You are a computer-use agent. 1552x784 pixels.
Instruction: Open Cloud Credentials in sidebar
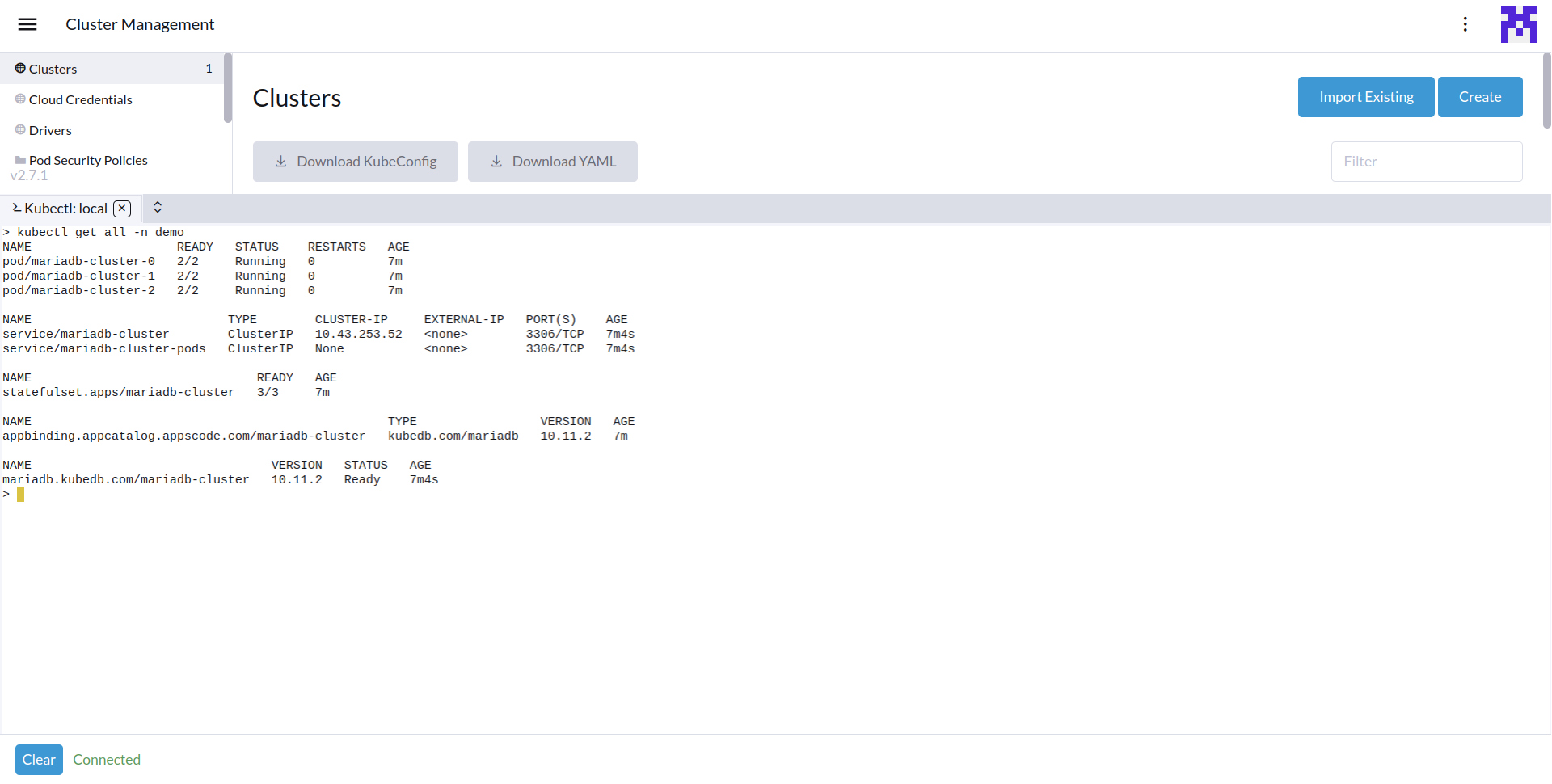pyautogui.click(x=80, y=99)
